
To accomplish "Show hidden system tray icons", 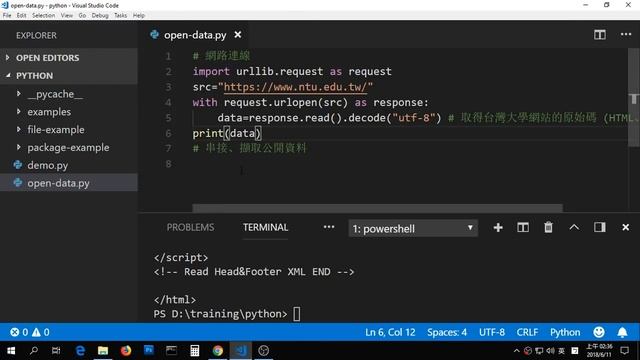I will (516, 351).
